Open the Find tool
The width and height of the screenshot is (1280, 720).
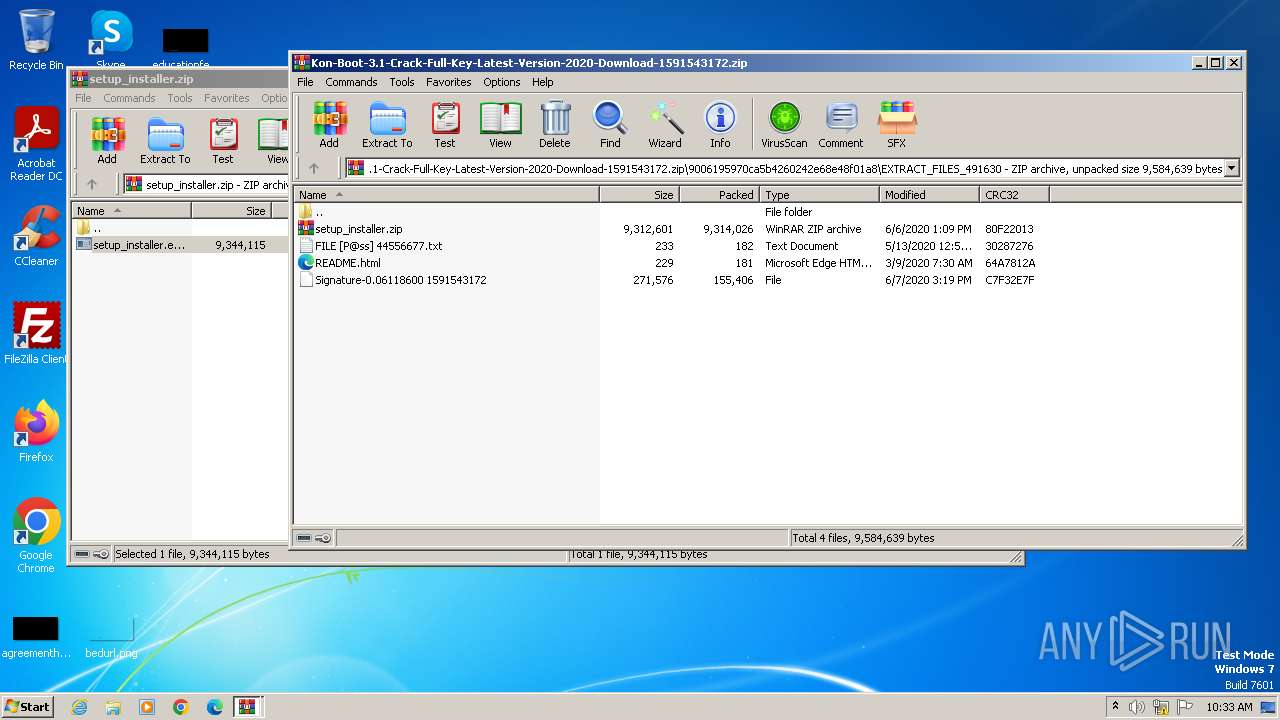[610, 125]
